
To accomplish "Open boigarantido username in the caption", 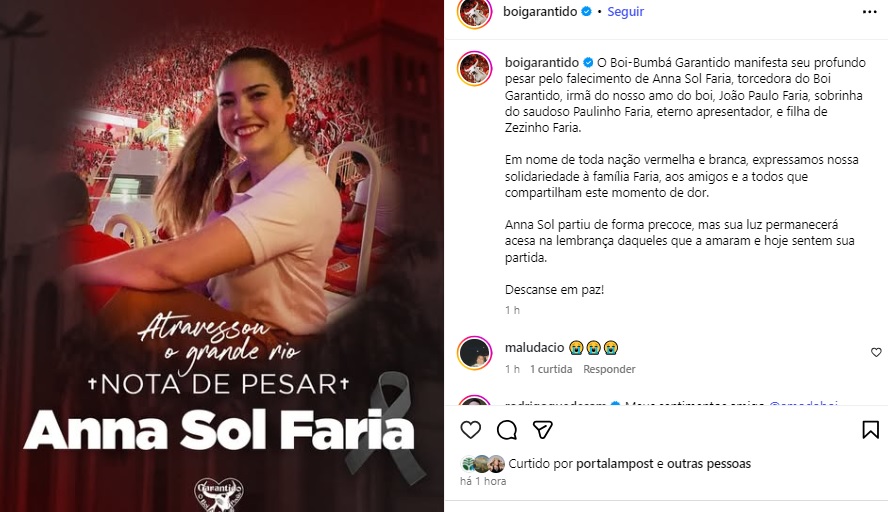I will (542, 62).
